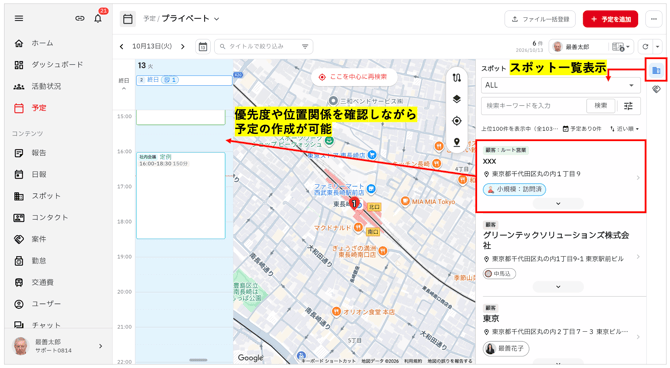Screen dimensions: 670x368
Task: Click オリオン食堂 本店 marker on map
Action: point(336,312)
